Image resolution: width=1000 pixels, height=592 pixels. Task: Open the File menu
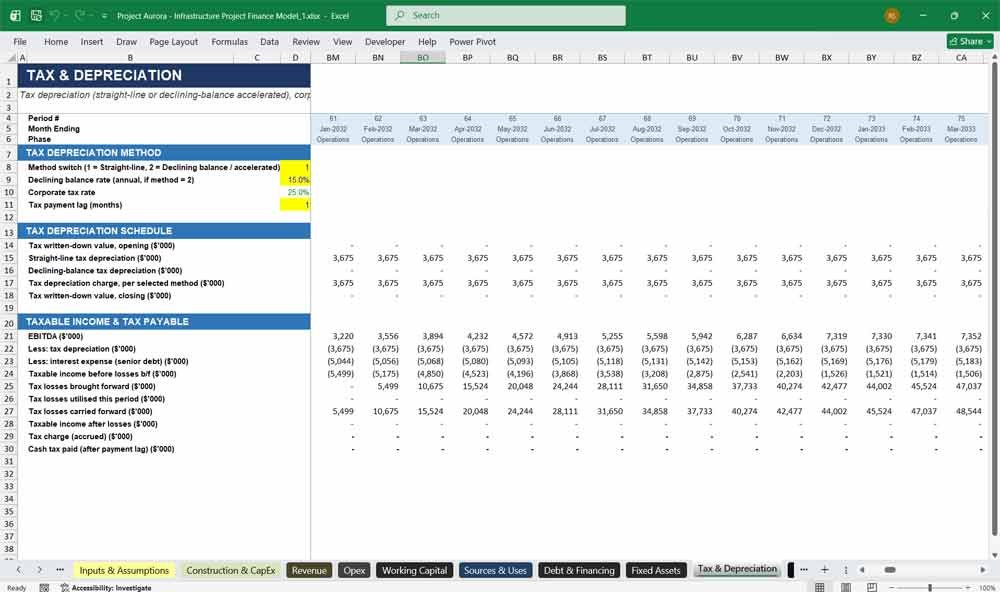20,41
